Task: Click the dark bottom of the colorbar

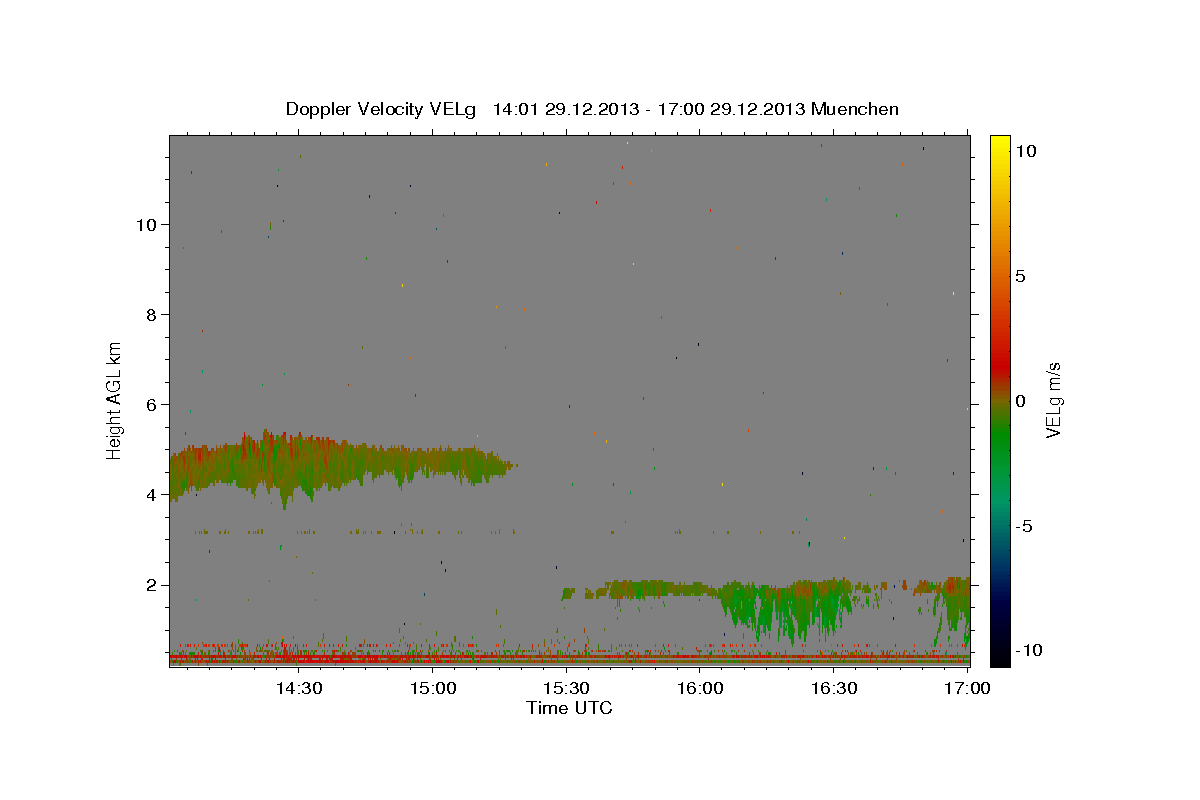Action: (x=999, y=645)
